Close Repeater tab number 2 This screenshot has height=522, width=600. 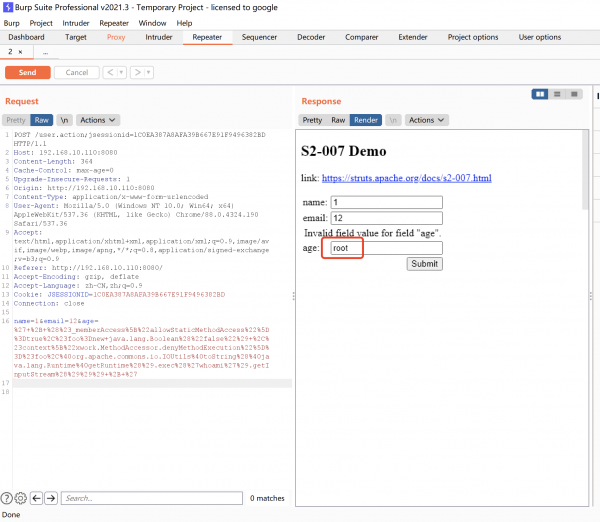[20, 51]
